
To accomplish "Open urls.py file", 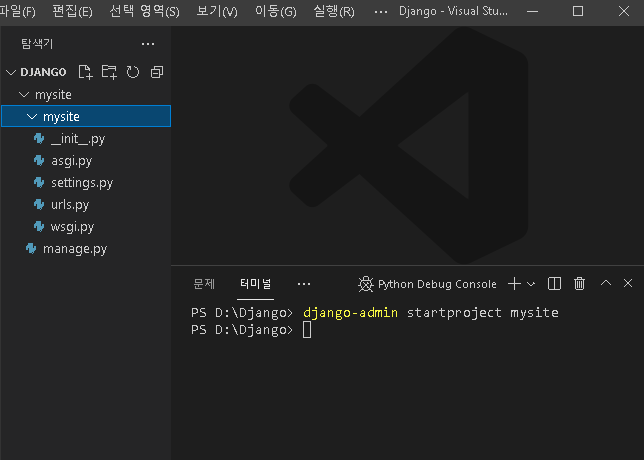I will [x=70, y=205].
